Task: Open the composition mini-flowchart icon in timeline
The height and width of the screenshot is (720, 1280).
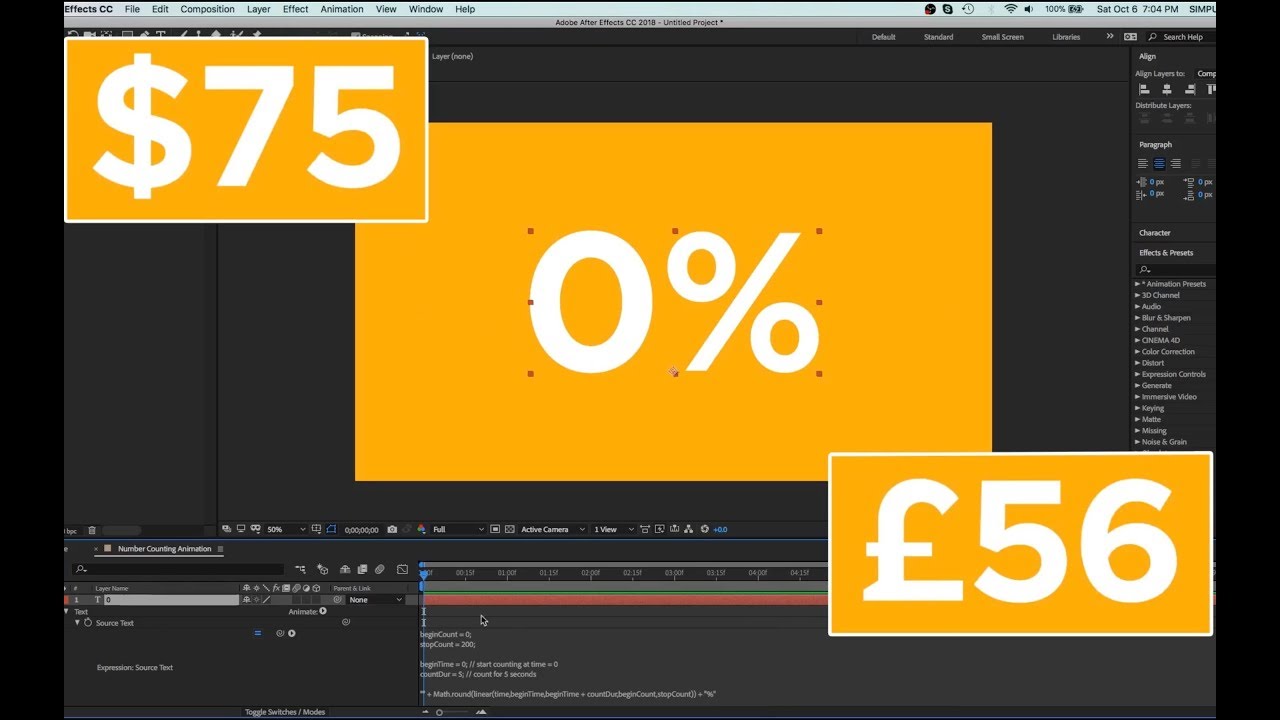Action: (300, 570)
